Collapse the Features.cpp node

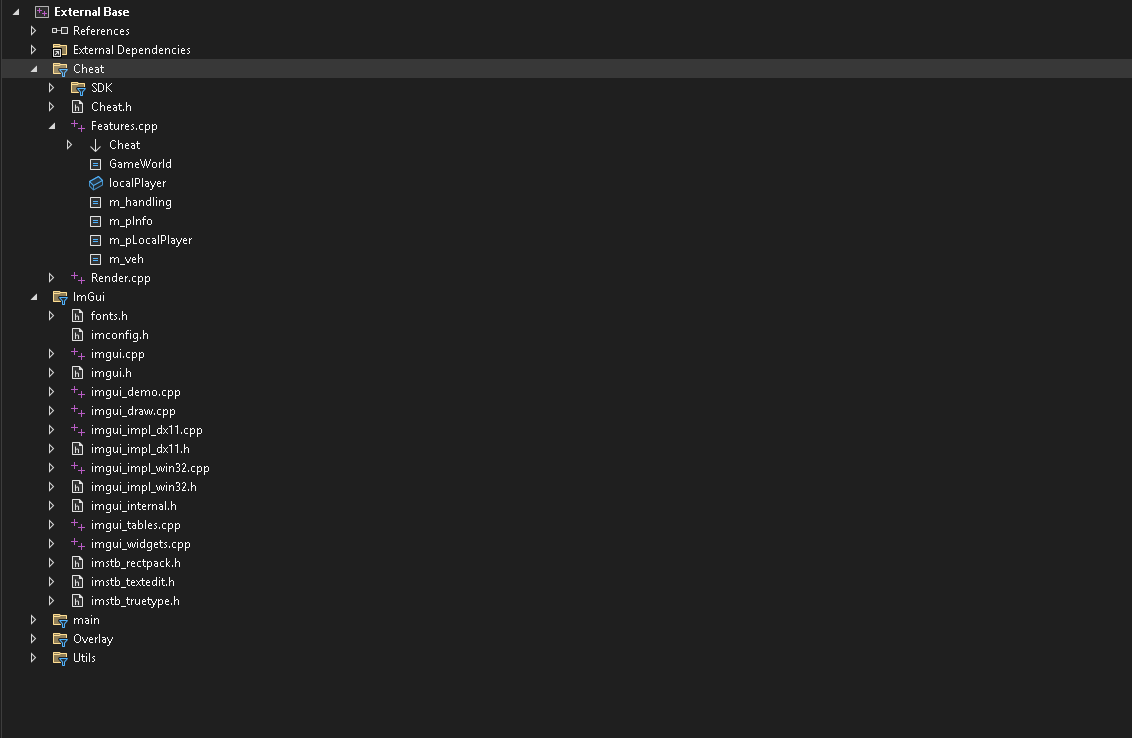click(x=52, y=126)
